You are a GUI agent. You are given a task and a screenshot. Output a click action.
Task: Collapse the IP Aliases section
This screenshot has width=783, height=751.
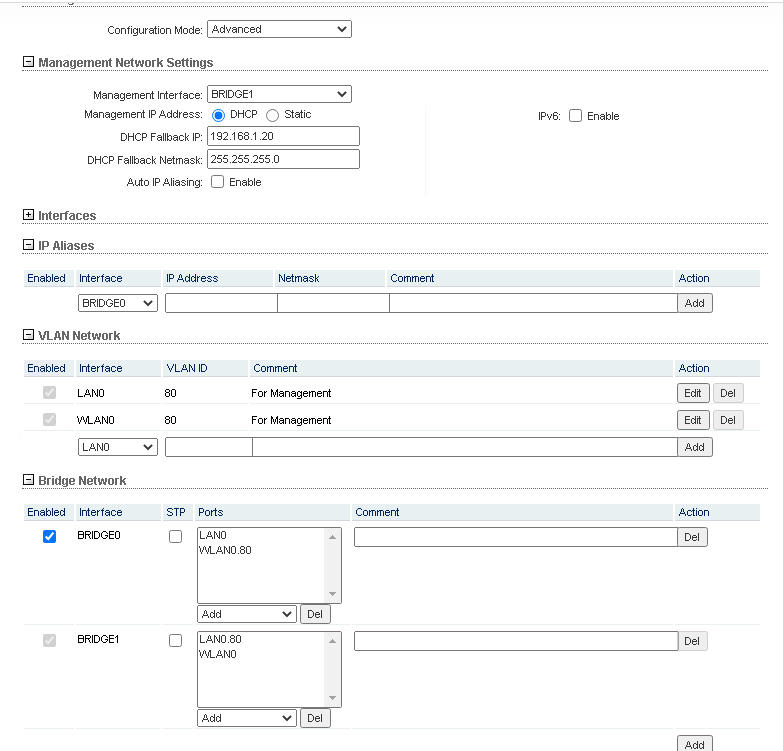click(28, 245)
